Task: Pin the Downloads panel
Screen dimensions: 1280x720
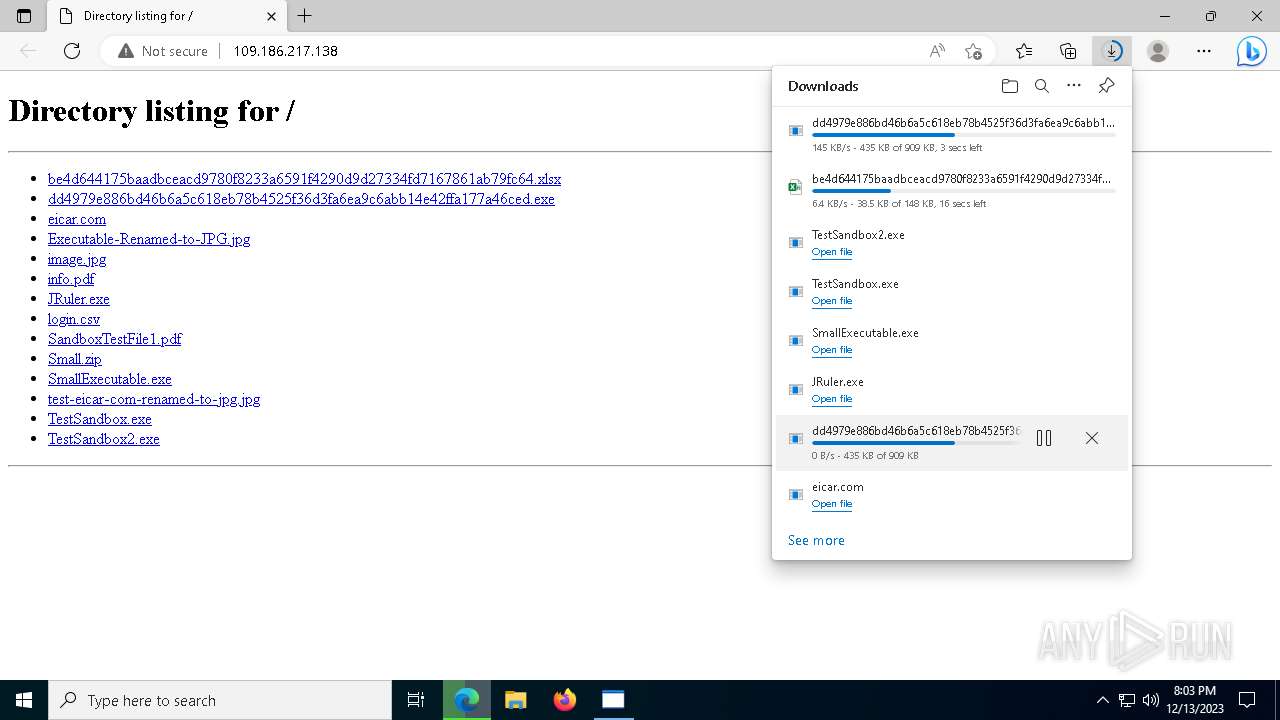Action: 1106,86
